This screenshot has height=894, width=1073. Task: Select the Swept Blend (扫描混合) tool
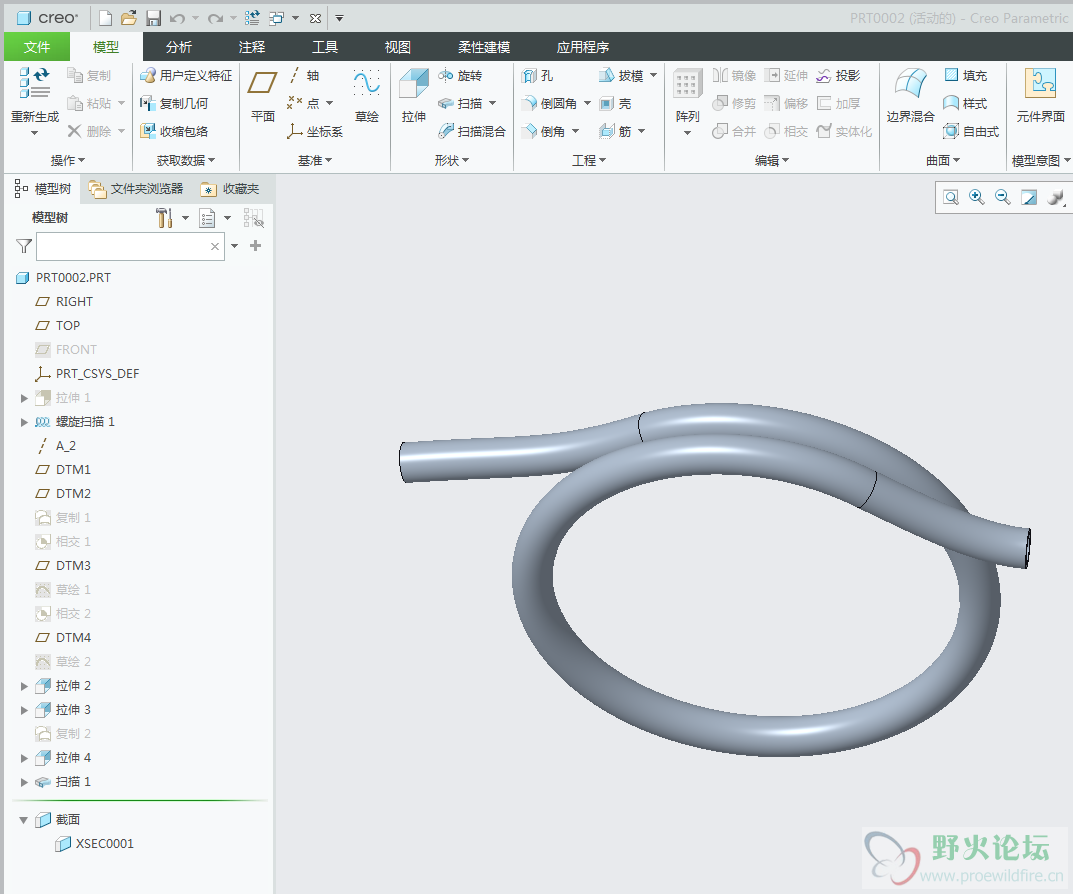(471, 131)
